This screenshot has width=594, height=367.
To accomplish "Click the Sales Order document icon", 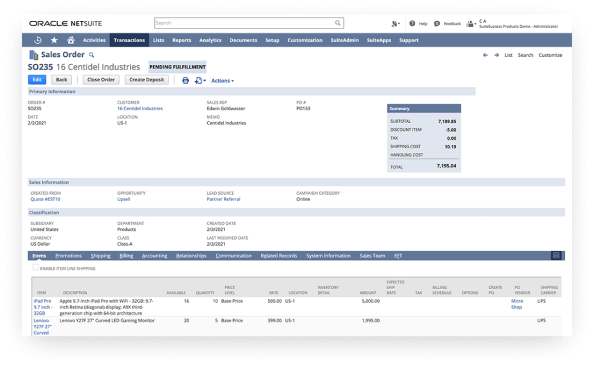I will click(x=34, y=55).
